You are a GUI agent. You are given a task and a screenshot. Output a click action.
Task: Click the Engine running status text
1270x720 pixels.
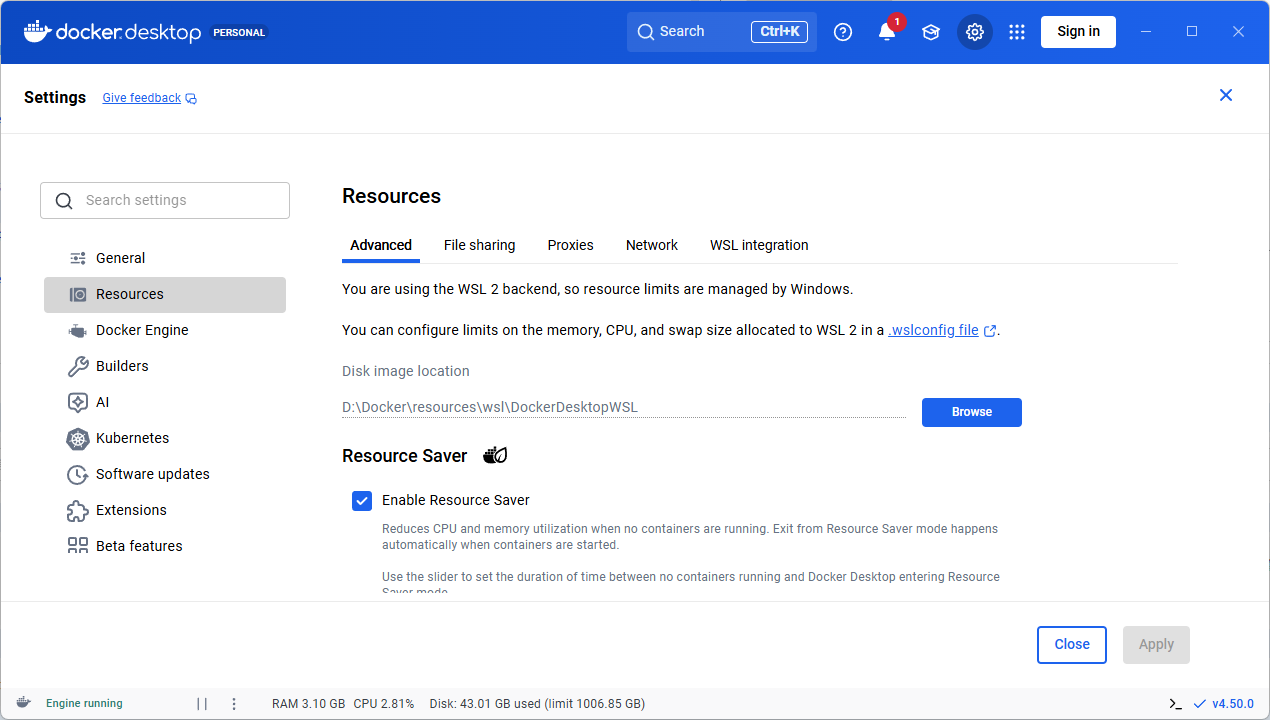coord(84,704)
